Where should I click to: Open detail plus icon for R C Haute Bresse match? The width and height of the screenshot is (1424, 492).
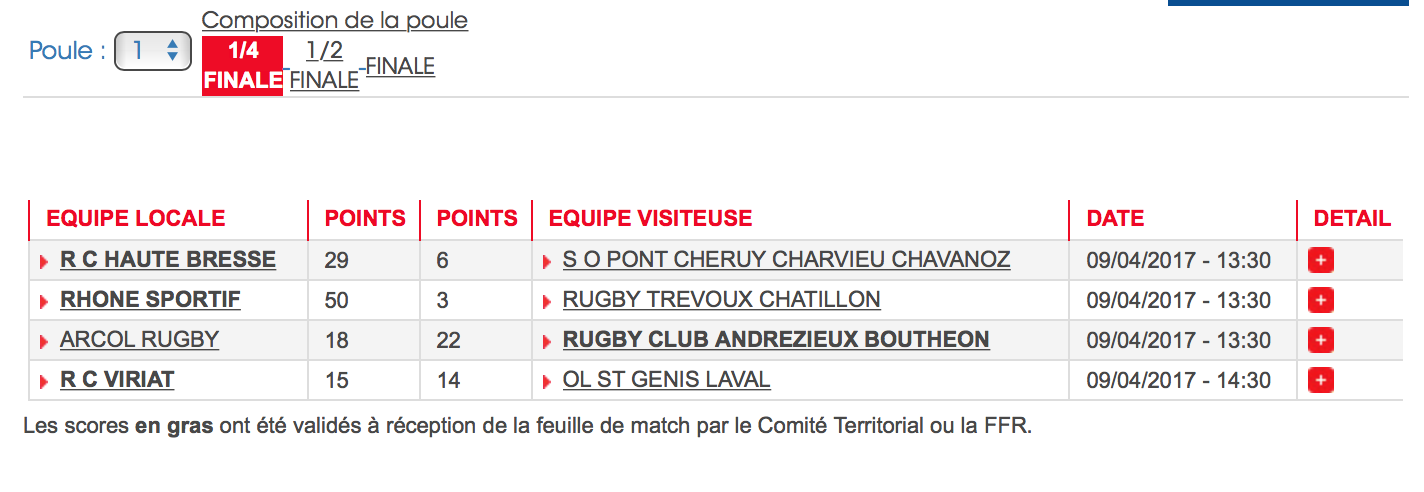point(1321,261)
